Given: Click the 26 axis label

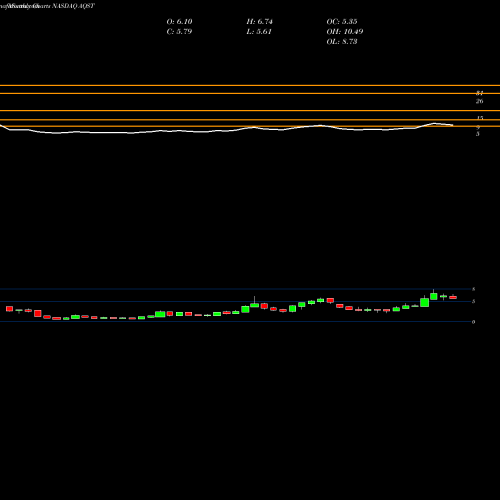Looking at the screenshot, I should click(x=479, y=101).
